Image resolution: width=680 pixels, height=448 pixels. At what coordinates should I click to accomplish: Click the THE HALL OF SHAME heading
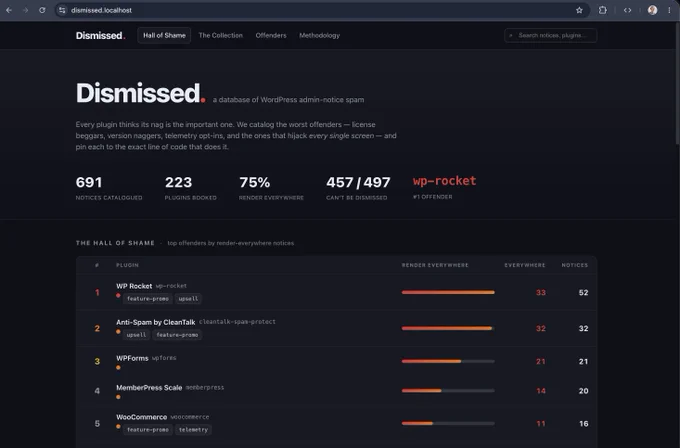tap(115, 243)
